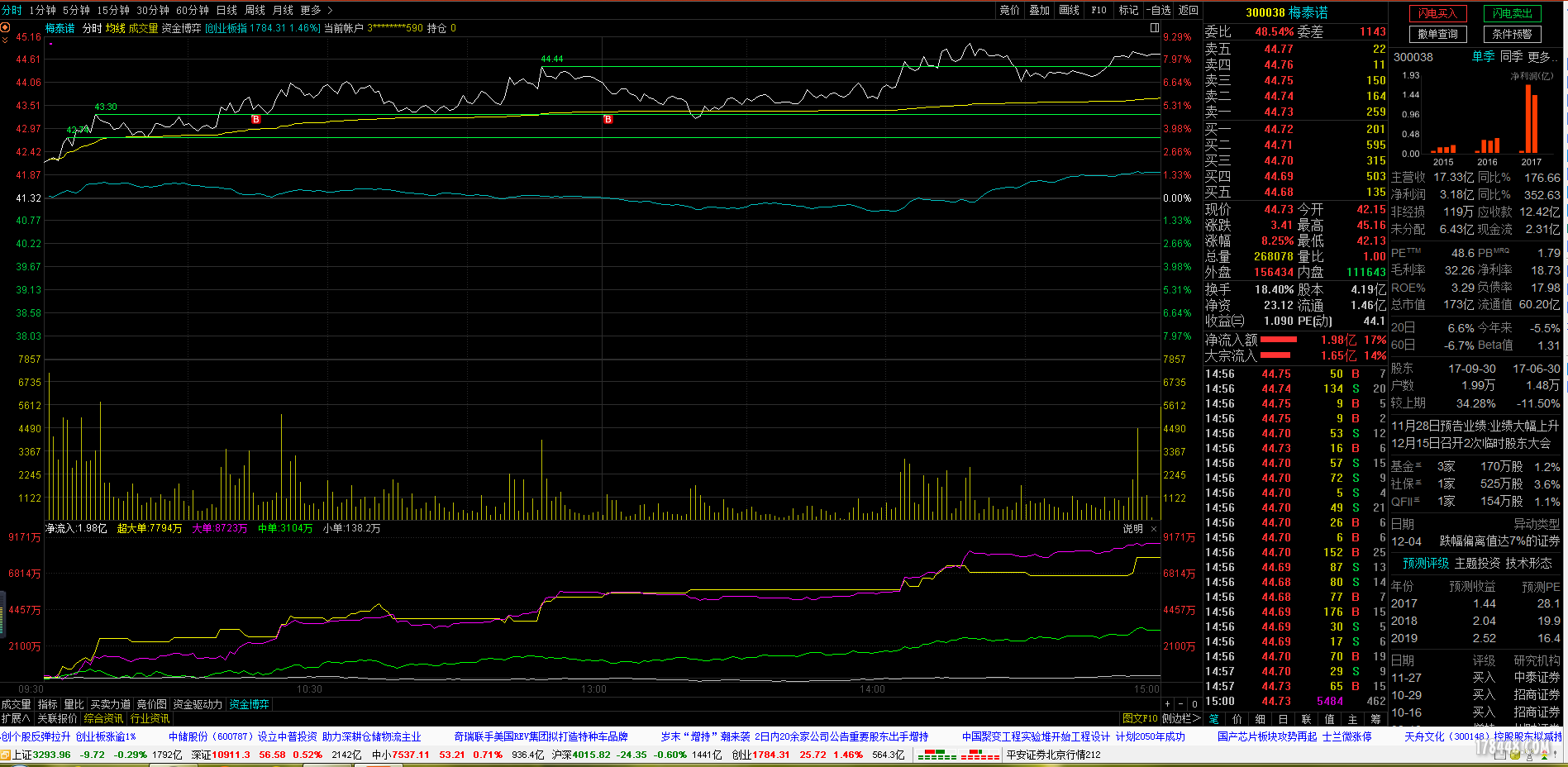Click the 叠加 overlay button
This screenshot has width=1568, height=767.
point(1039,10)
